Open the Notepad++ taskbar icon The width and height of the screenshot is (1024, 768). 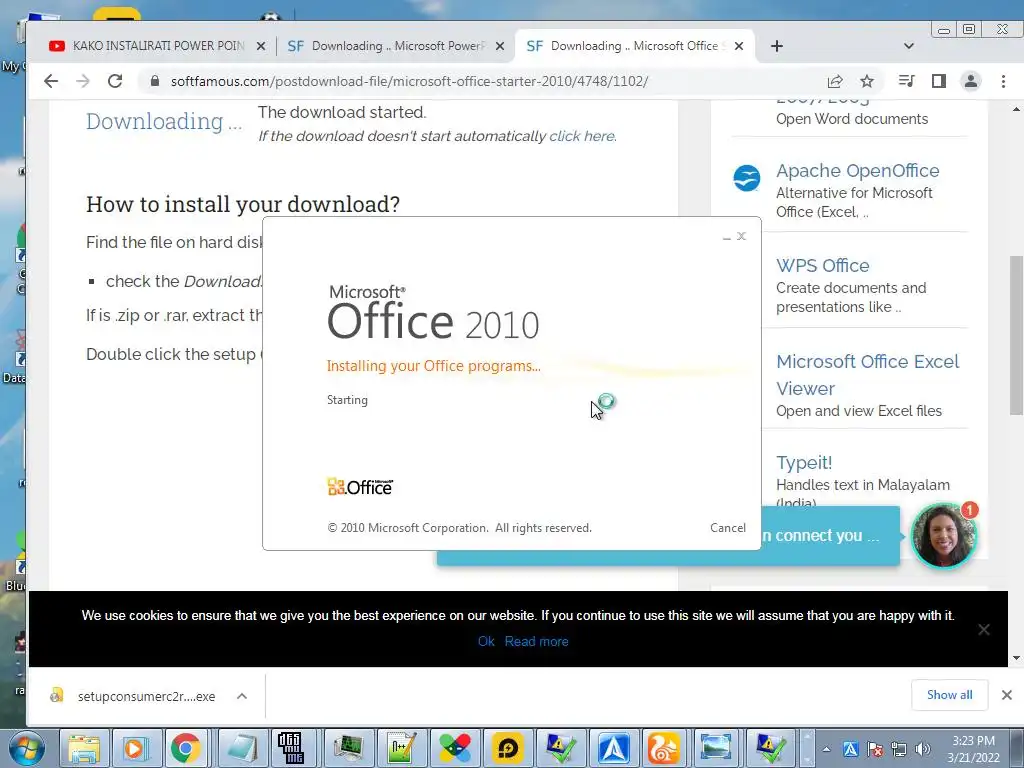click(401, 748)
